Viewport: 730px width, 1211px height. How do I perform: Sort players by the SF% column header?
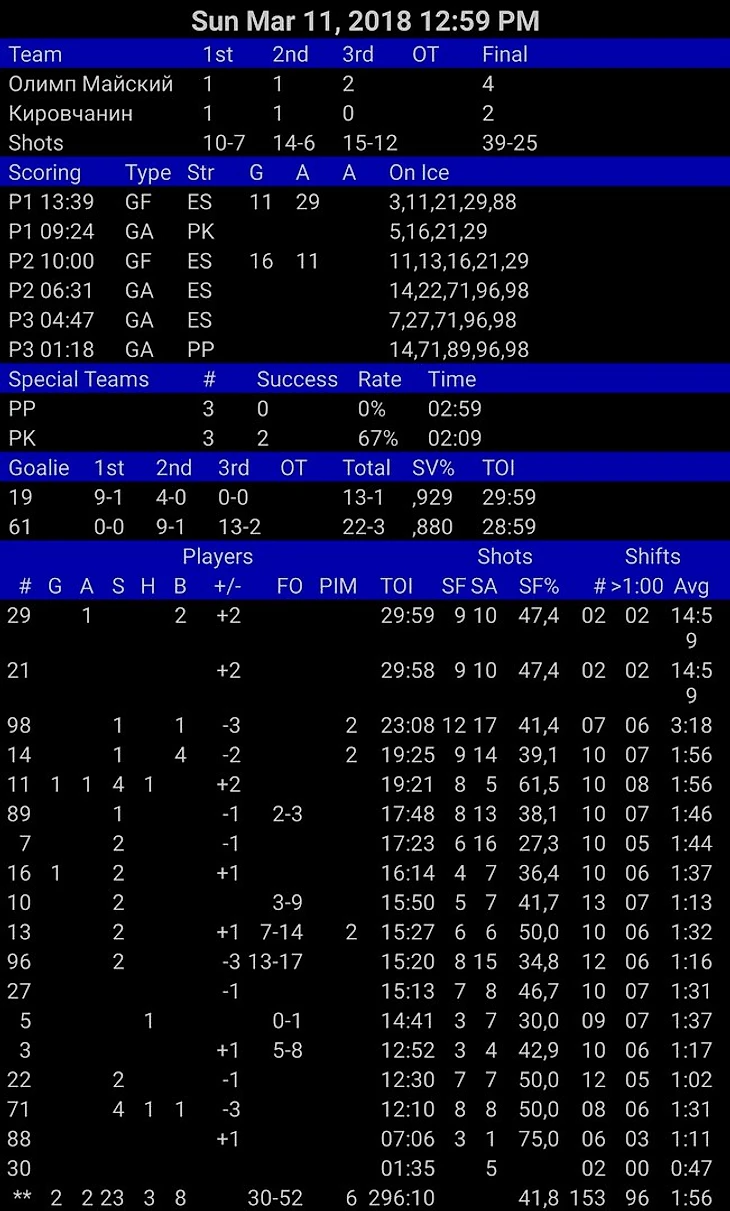pyautogui.click(x=538, y=586)
